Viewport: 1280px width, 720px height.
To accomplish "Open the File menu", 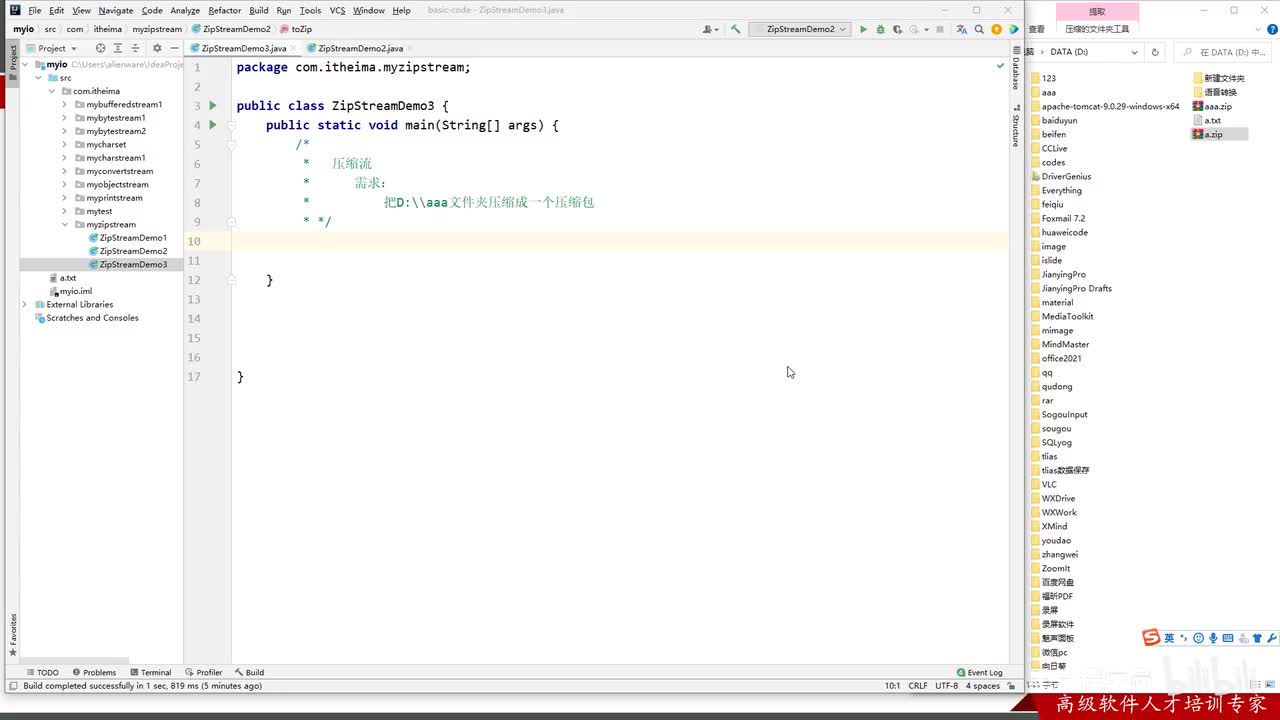I will pyautogui.click(x=35, y=10).
